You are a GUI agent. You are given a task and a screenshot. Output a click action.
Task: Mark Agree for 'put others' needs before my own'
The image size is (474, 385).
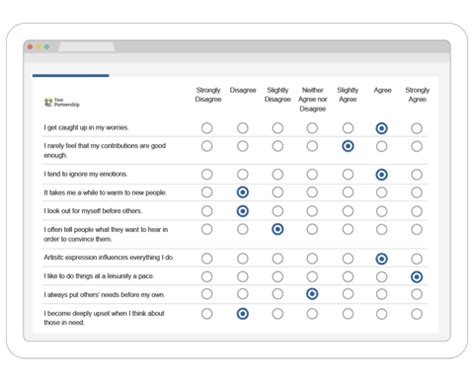click(381, 294)
